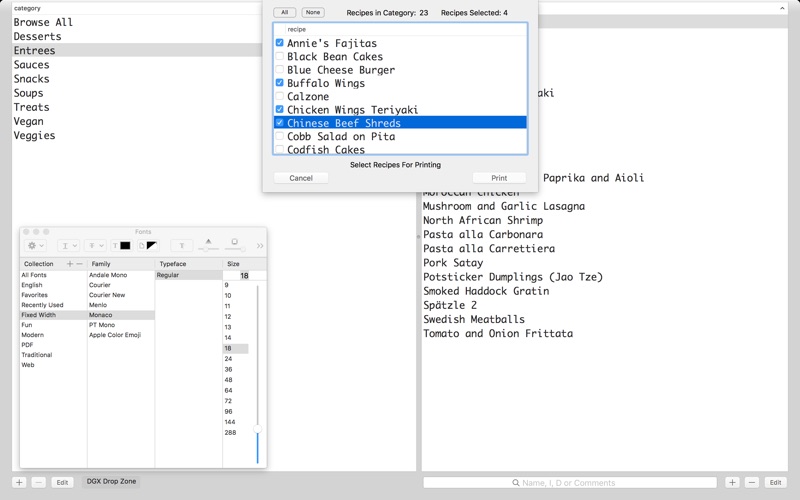Check the Black Bean Cakes checkbox
800x500 pixels.
click(x=280, y=57)
